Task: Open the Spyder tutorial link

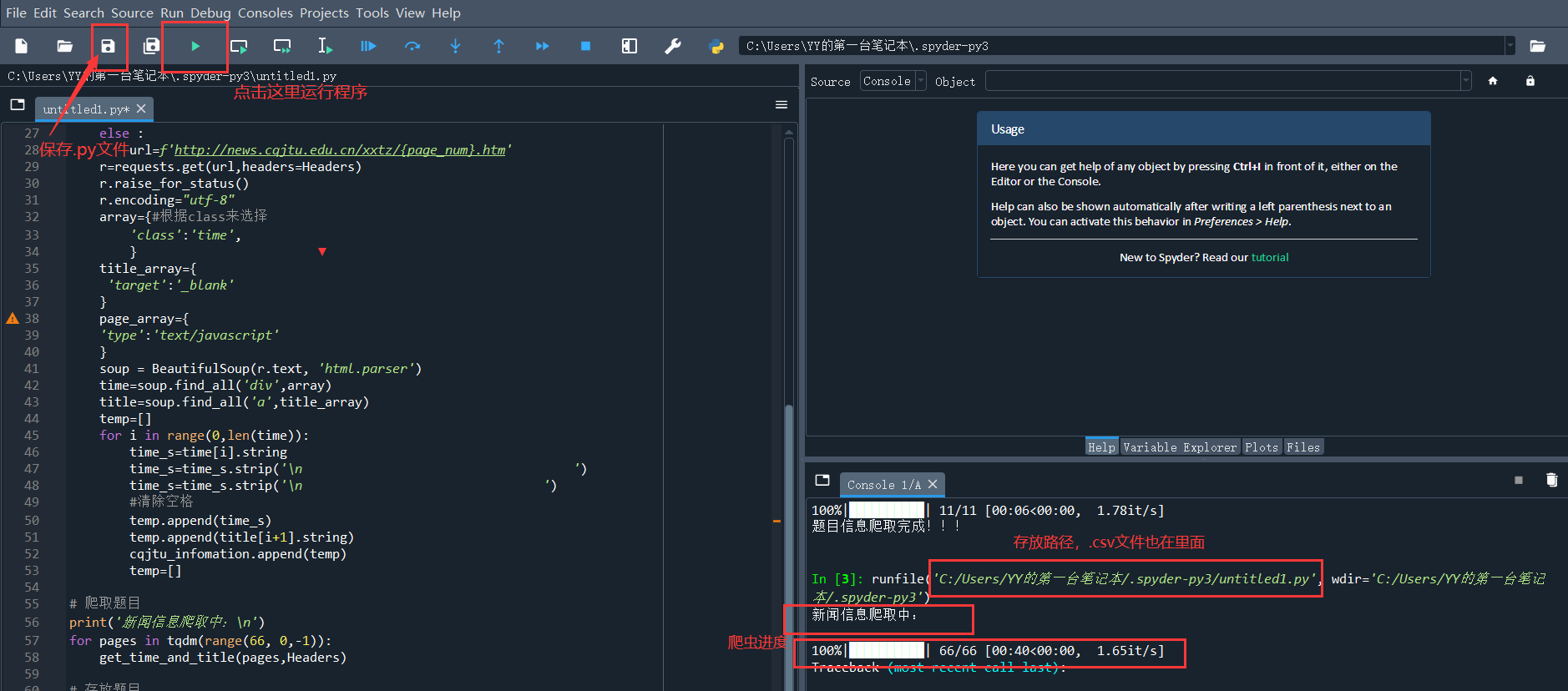Action: click(1270, 257)
